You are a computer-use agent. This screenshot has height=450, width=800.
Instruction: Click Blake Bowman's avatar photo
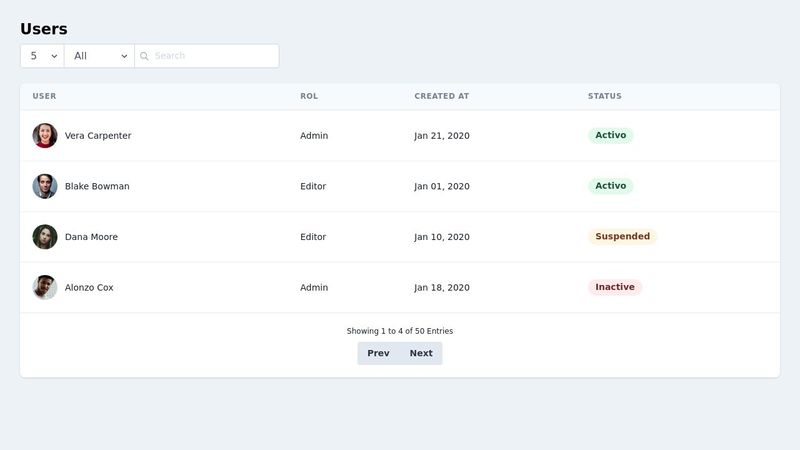[x=44, y=186]
